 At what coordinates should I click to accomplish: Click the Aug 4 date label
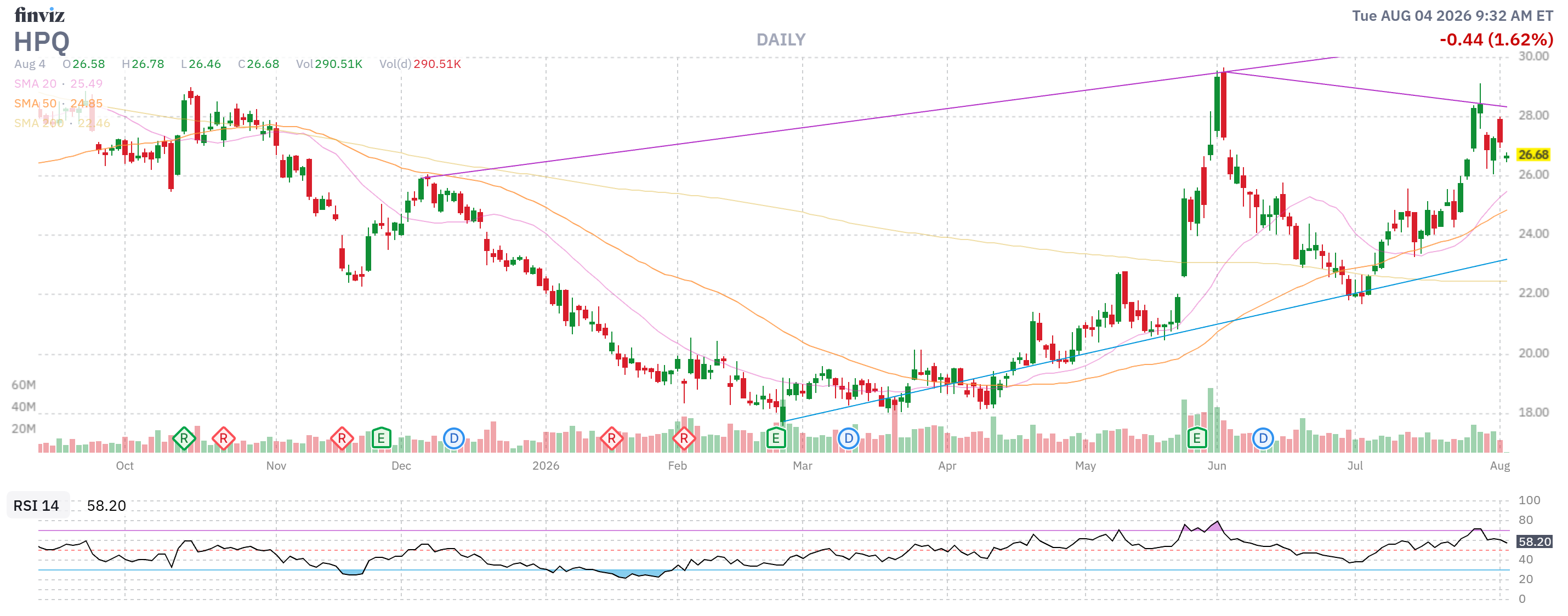point(30,64)
